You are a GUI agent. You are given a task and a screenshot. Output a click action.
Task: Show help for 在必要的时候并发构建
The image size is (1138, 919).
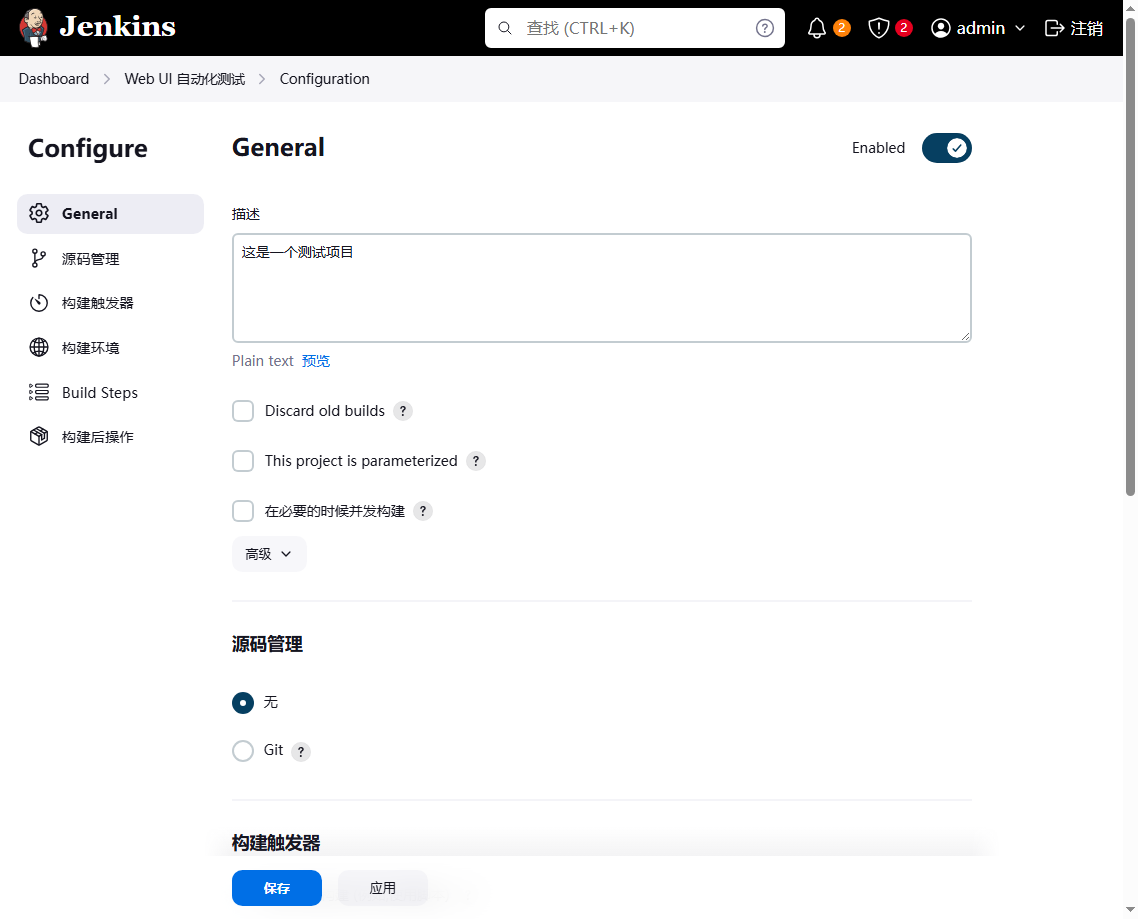tap(422, 511)
